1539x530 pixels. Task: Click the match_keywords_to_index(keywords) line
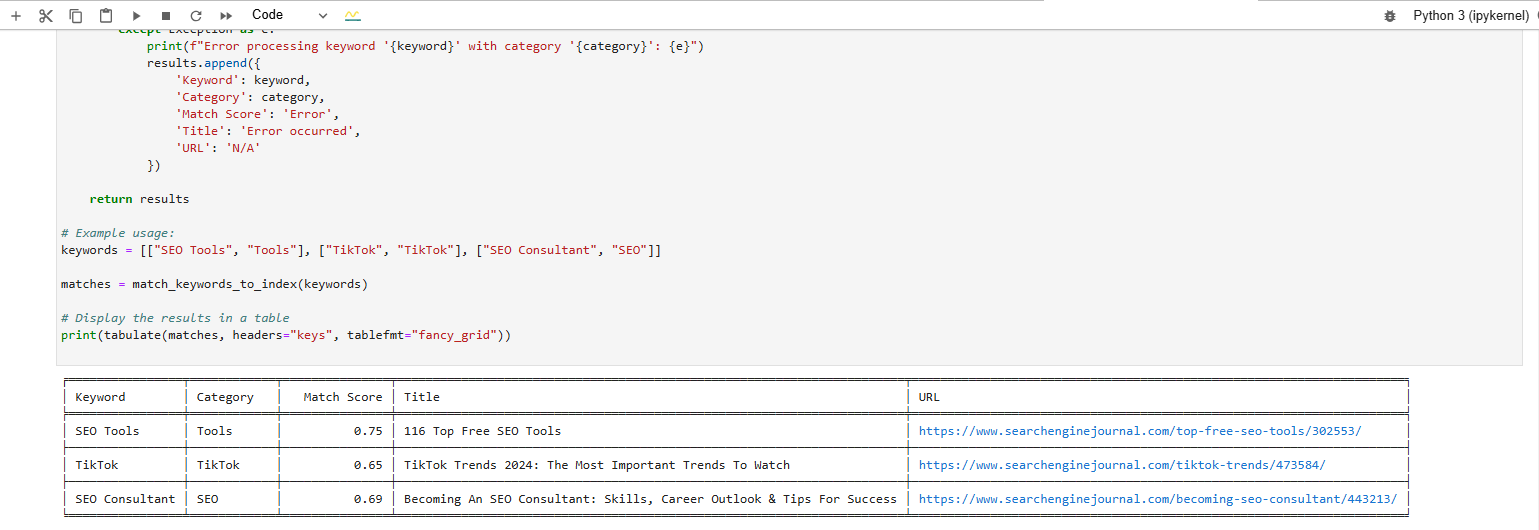pos(214,284)
